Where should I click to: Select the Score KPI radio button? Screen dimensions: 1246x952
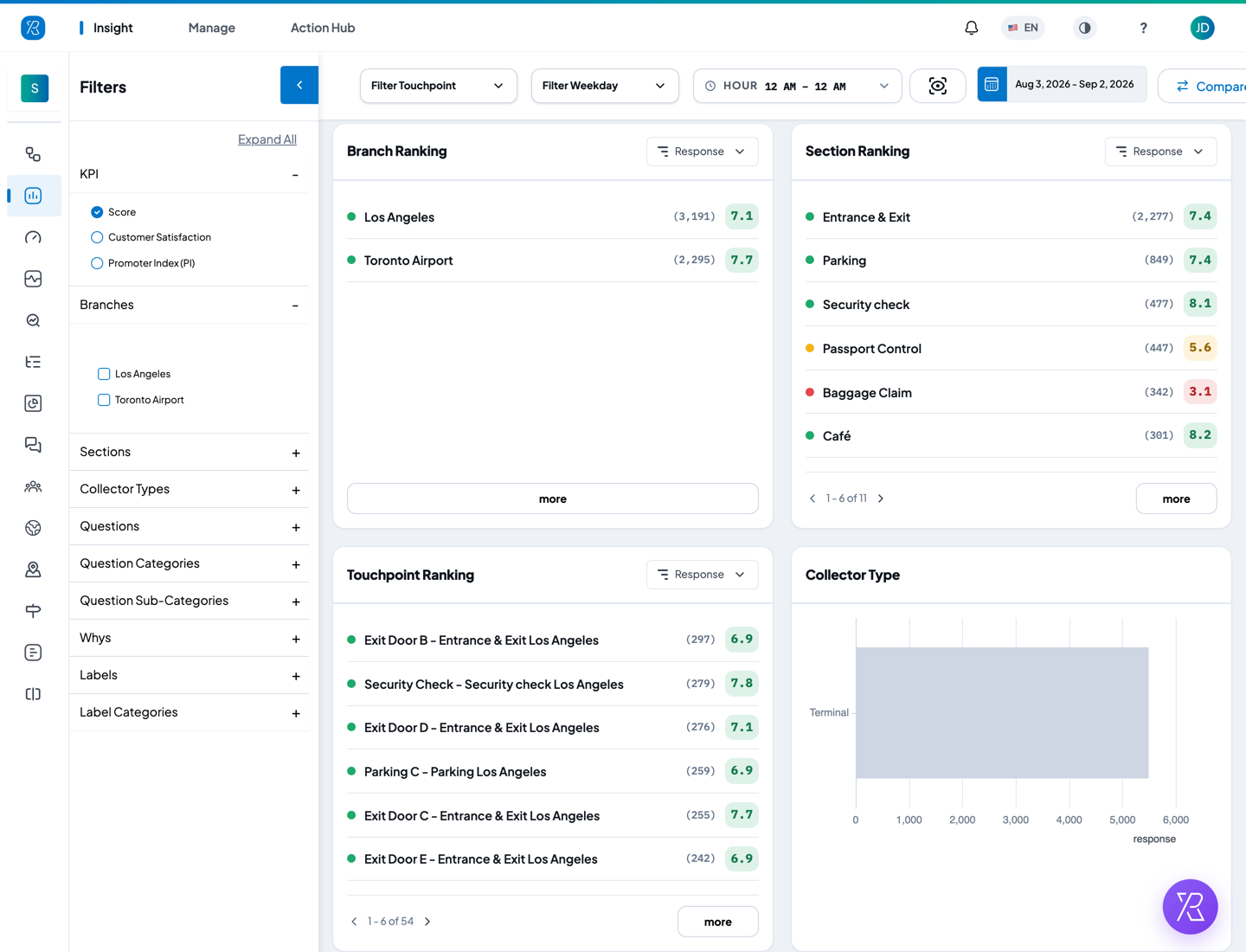click(x=97, y=212)
